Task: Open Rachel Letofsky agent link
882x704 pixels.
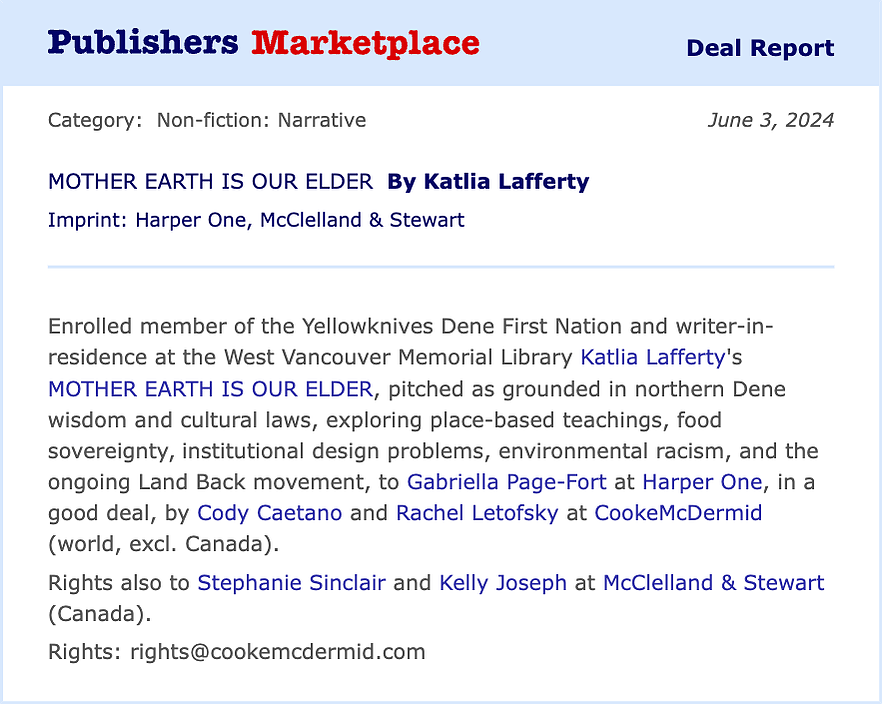Action: click(x=477, y=513)
